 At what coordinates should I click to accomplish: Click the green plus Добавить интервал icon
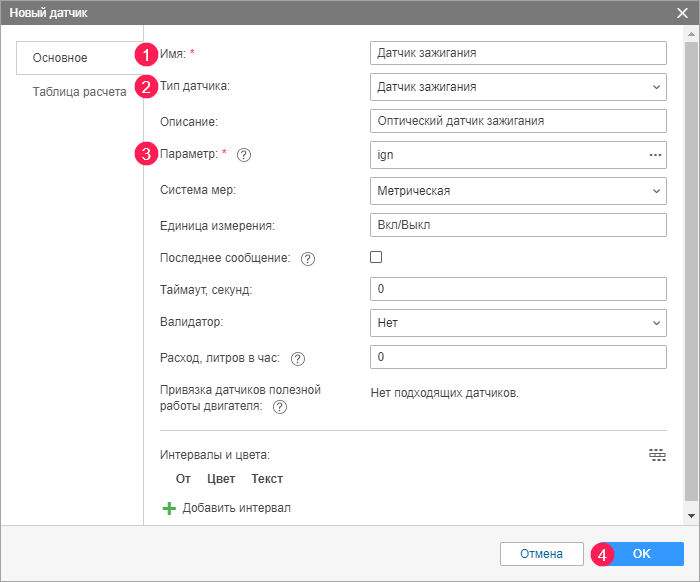pos(169,508)
